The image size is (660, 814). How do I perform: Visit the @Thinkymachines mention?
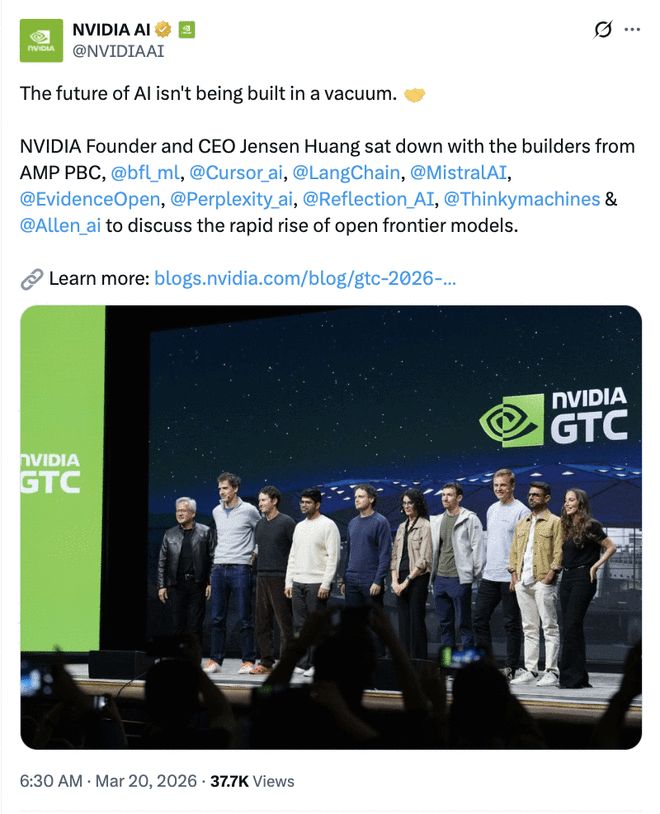pos(522,199)
